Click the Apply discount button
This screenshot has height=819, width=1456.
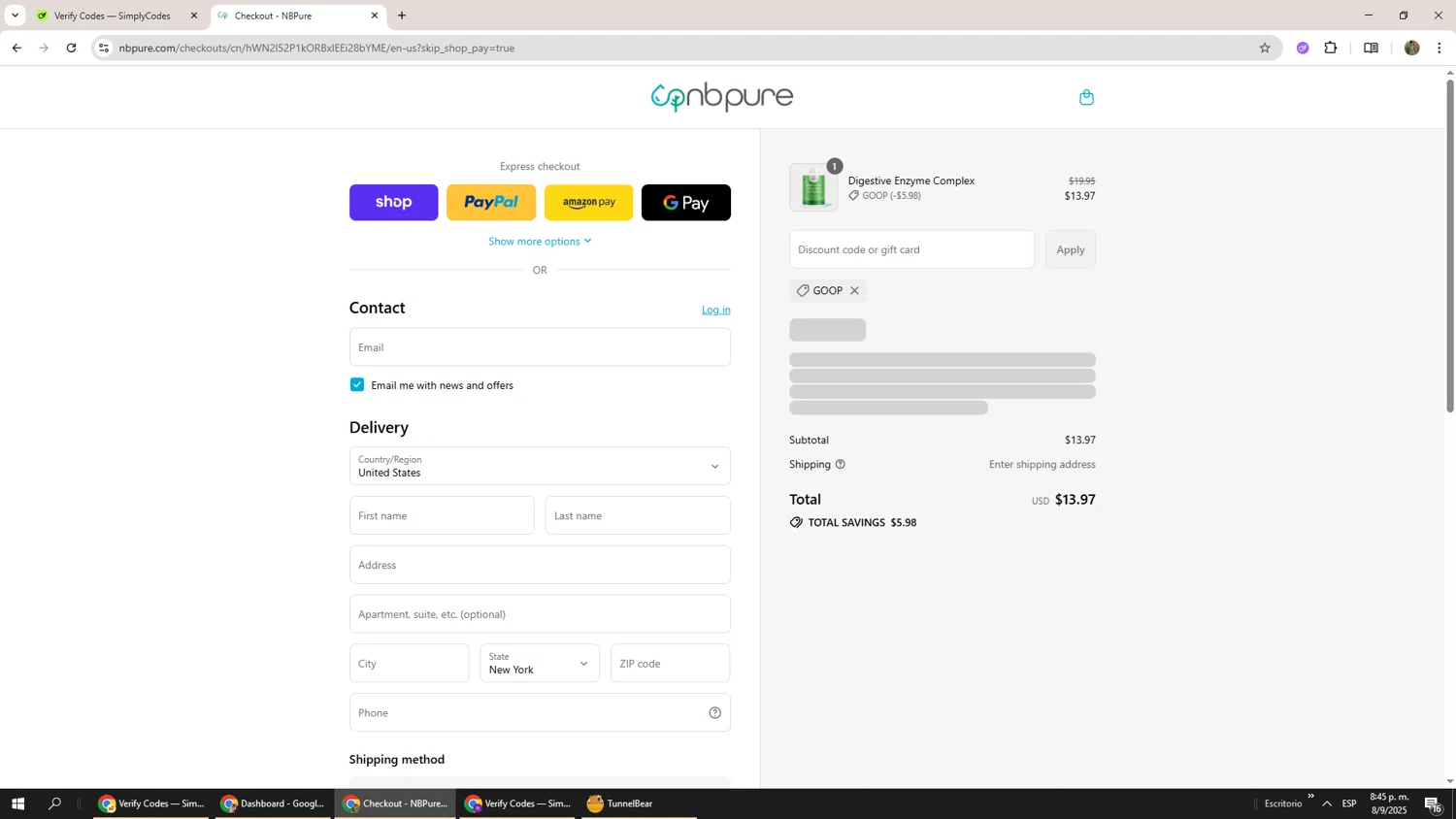pos(1071,249)
